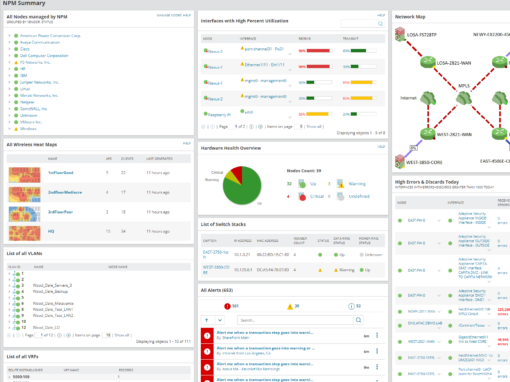Open the 1stFloorGood heat map link
This screenshot has height=382, width=510.
point(61,173)
